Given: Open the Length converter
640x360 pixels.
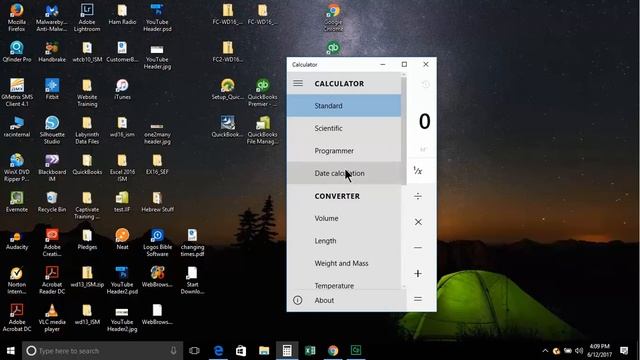Looking at the screenshot, I should [x=344, y=241].
